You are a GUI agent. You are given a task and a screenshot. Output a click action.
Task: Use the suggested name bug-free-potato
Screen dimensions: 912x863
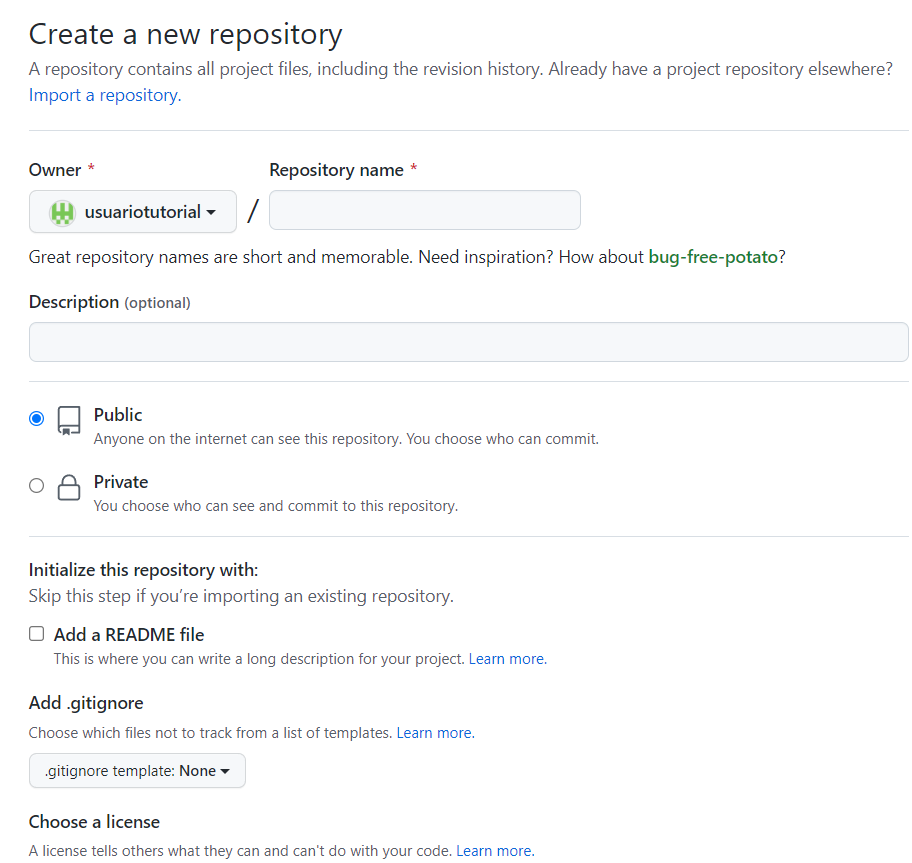pos(712,257)
